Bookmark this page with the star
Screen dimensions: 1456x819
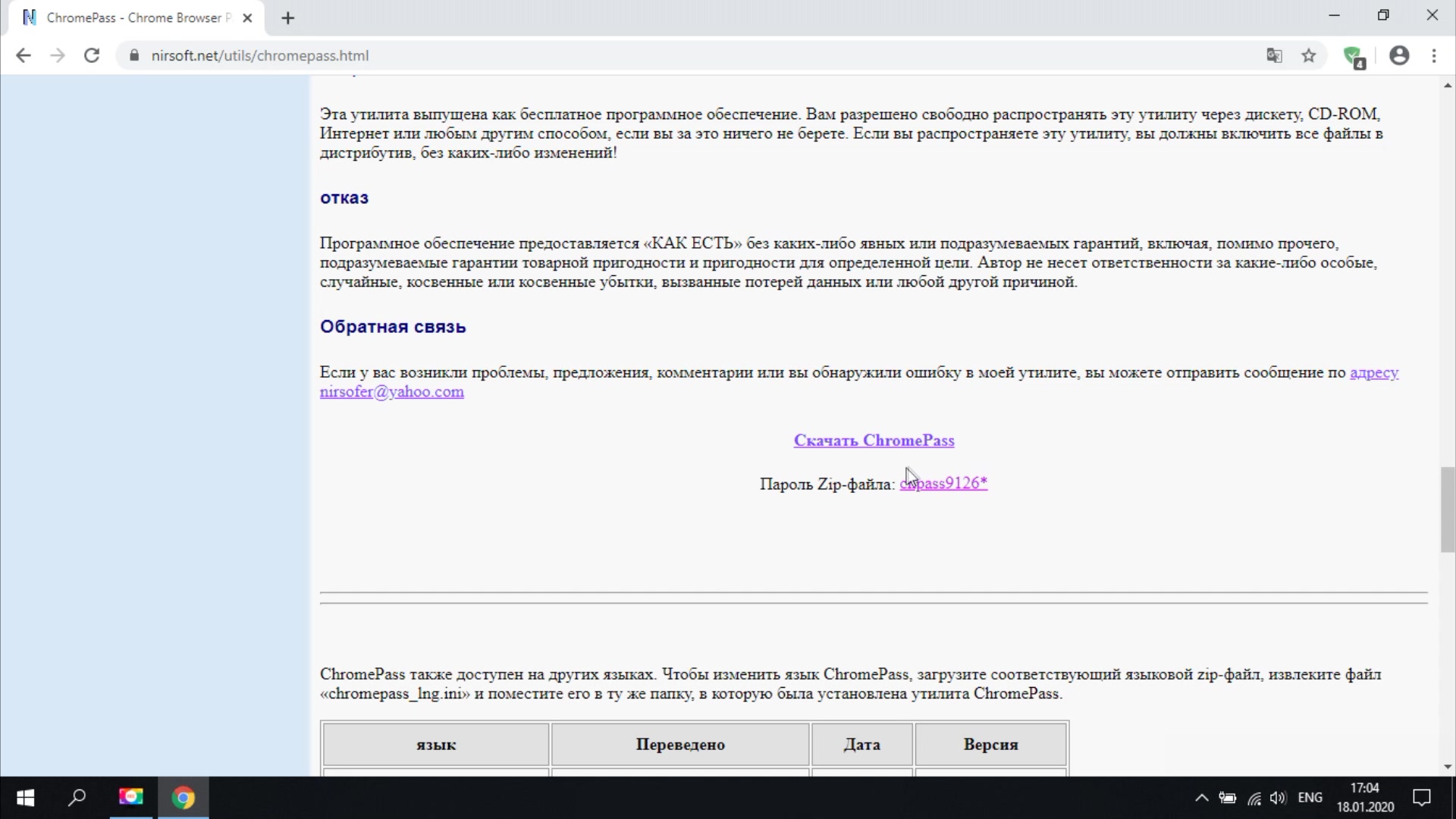click(1309, 55)
